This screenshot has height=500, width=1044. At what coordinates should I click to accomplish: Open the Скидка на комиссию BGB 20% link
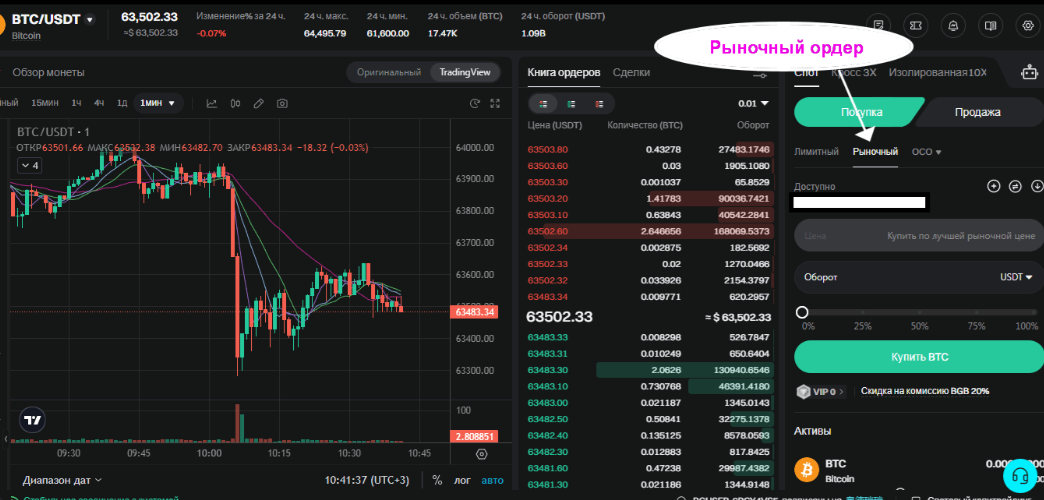tap(925, 391)
